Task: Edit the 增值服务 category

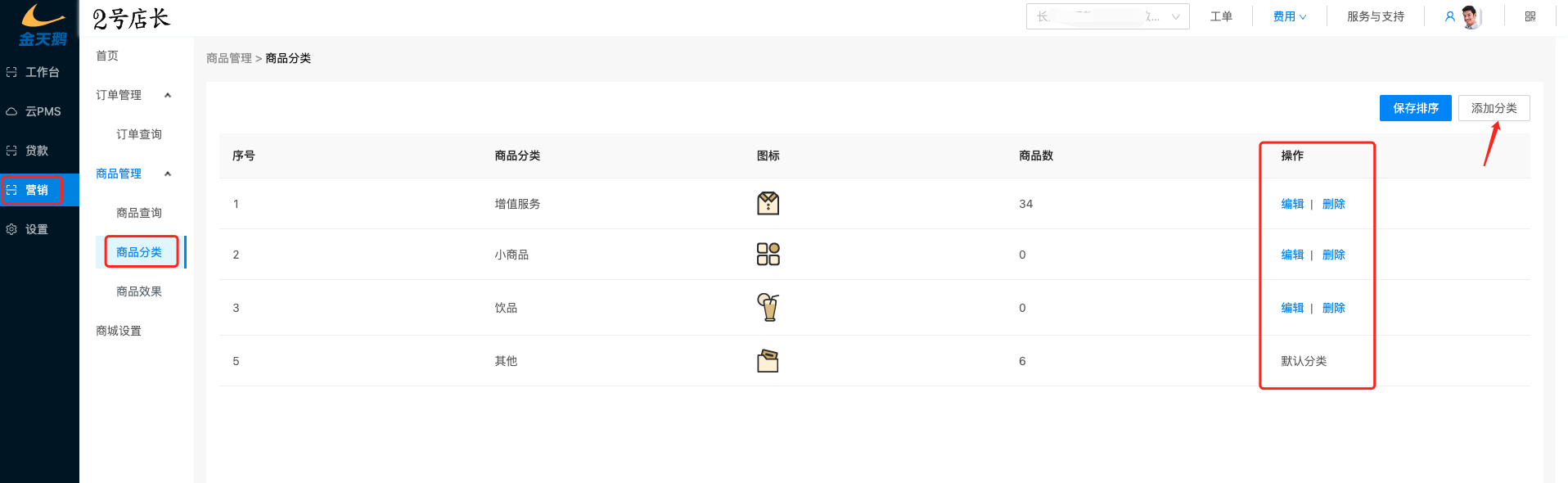Action: (x=1292, y=204)
